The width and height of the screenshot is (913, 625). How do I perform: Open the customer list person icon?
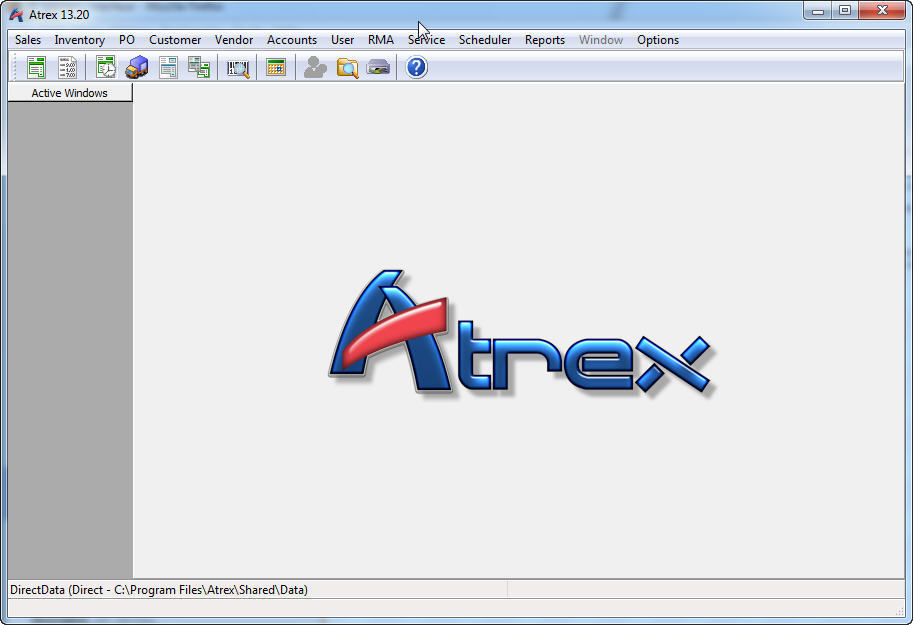(x=314, y=67)
